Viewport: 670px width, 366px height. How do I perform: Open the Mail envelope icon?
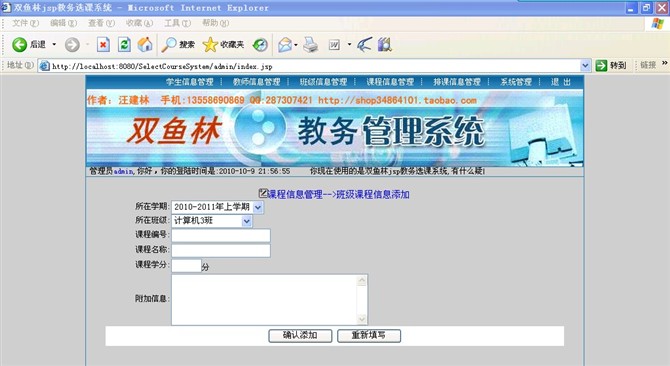(x=285, y=44)
